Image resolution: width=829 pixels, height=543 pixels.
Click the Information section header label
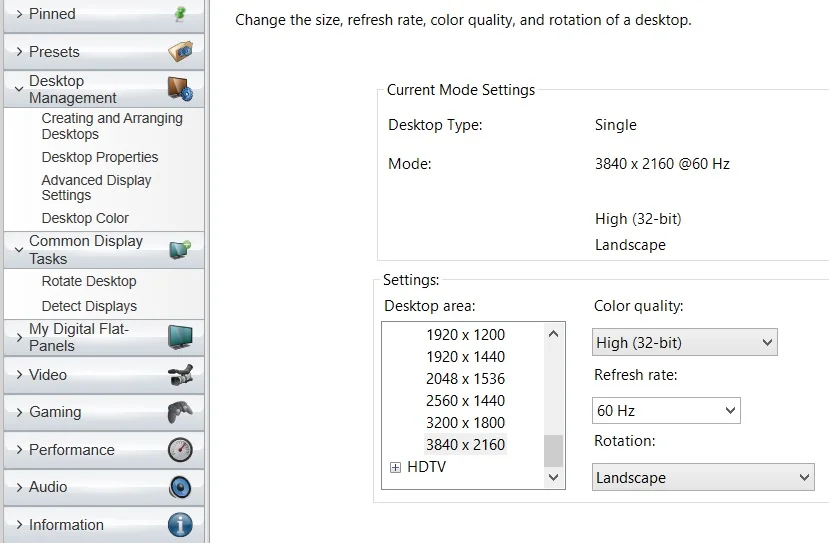point(66,525)
